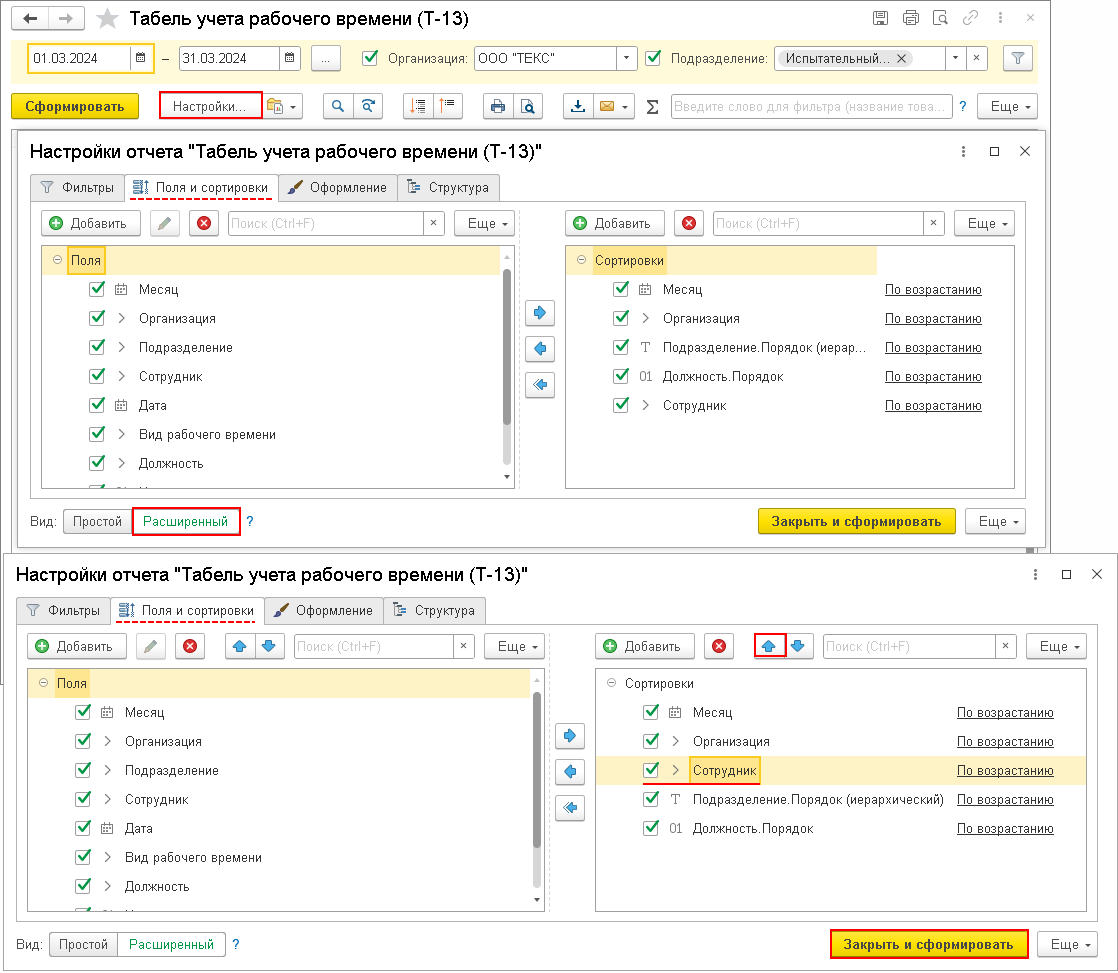
Task: Open Фильтры tab in upper settings window
Action: 77,187
